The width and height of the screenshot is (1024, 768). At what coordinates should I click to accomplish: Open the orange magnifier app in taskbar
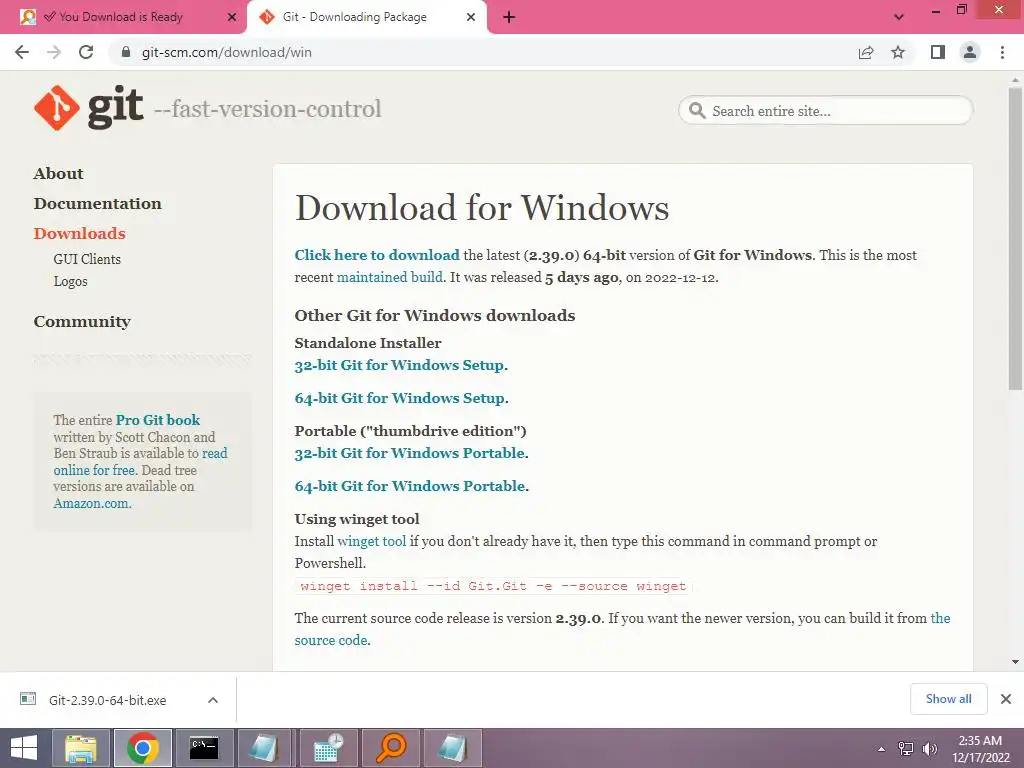tap(391, 748)
